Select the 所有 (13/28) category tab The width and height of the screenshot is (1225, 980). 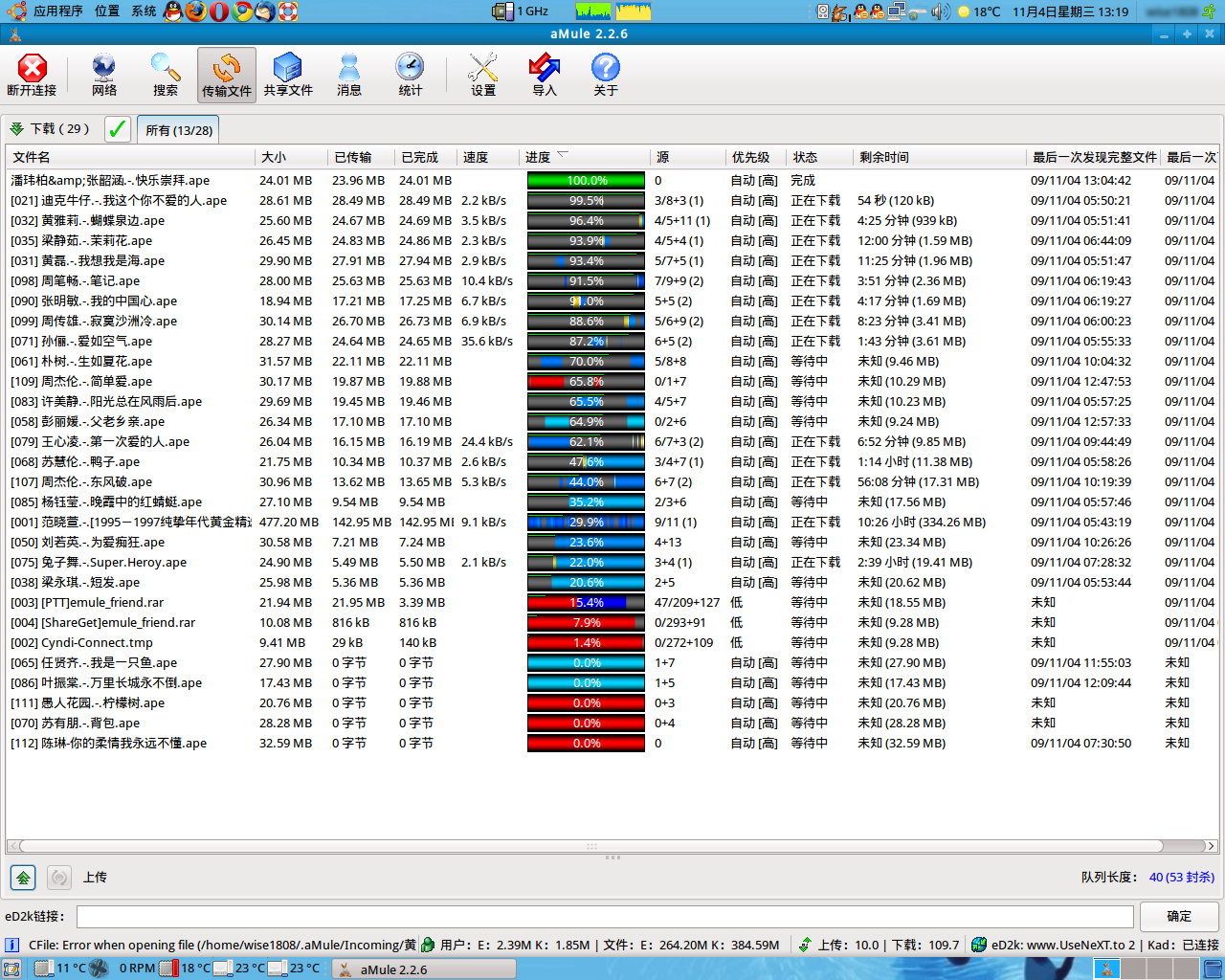179,130
